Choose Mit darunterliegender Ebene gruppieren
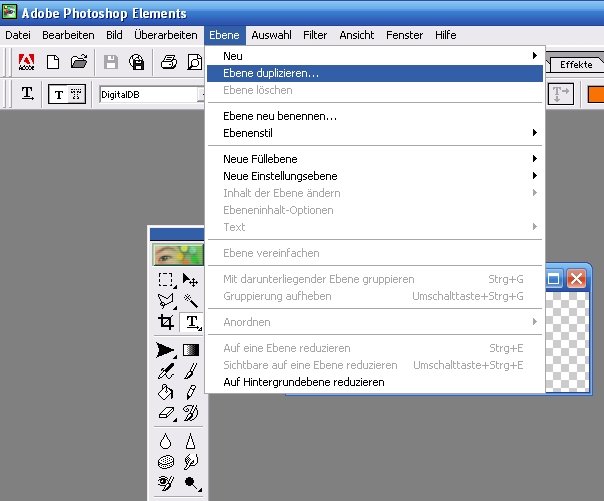 tap(375, 279)
